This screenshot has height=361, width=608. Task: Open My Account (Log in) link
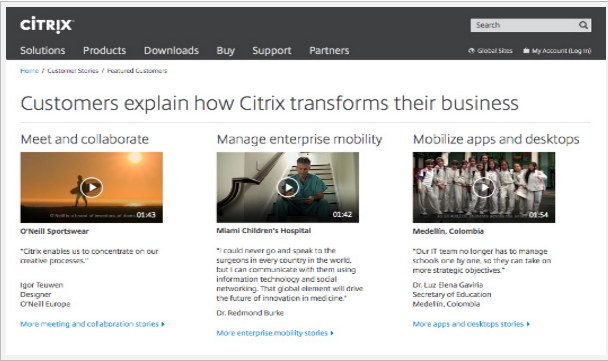click(561, 51)
